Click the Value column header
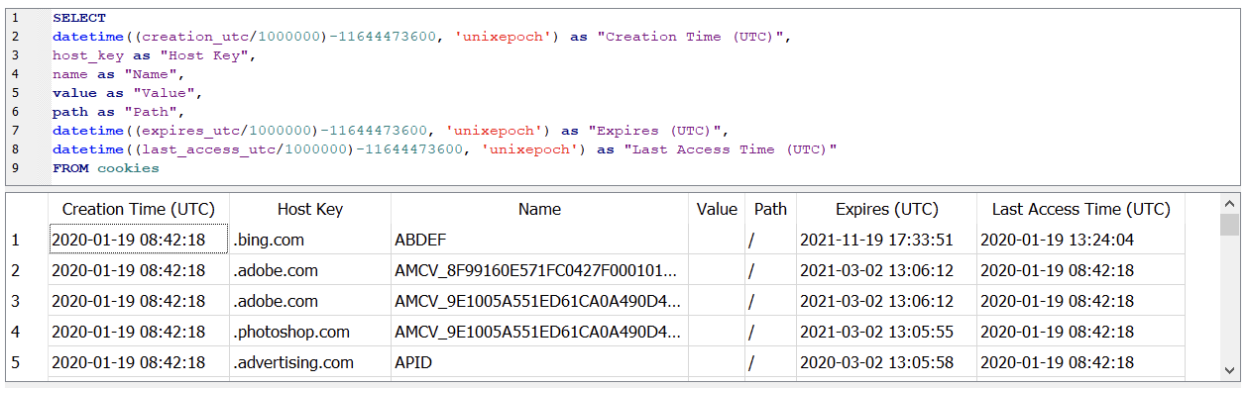The width and height of the screenshot is (1250, 398). [x=717, y=210]
